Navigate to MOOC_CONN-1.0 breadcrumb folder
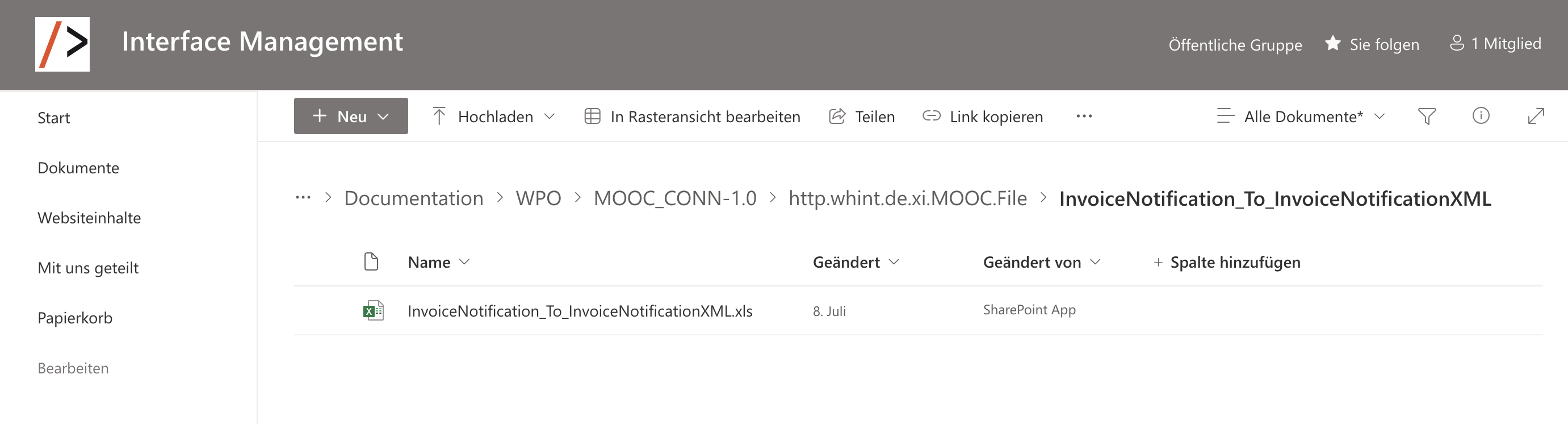This screenshot has width=1568, height=424. pyautogui.click(x=674, y=198)
